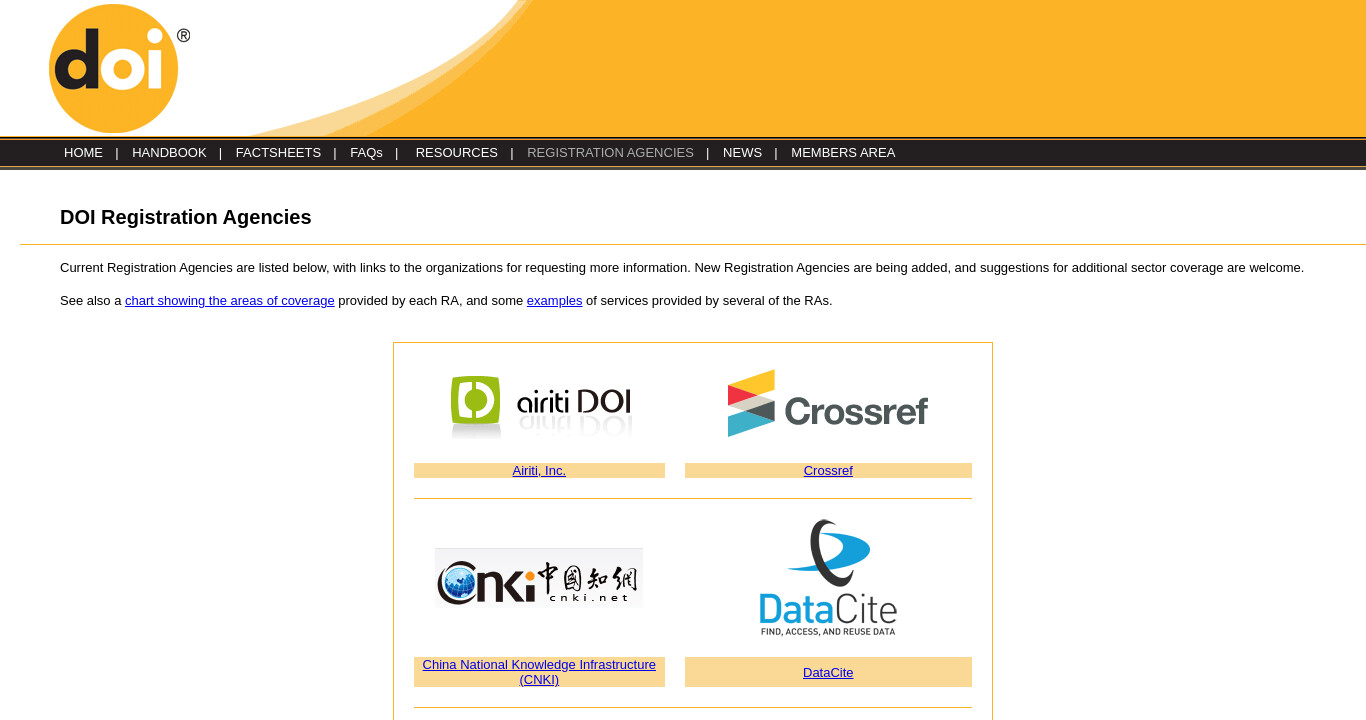Open the NEWS menu item
This screenshot has height=720, width=1366.
tap(742, 153)
